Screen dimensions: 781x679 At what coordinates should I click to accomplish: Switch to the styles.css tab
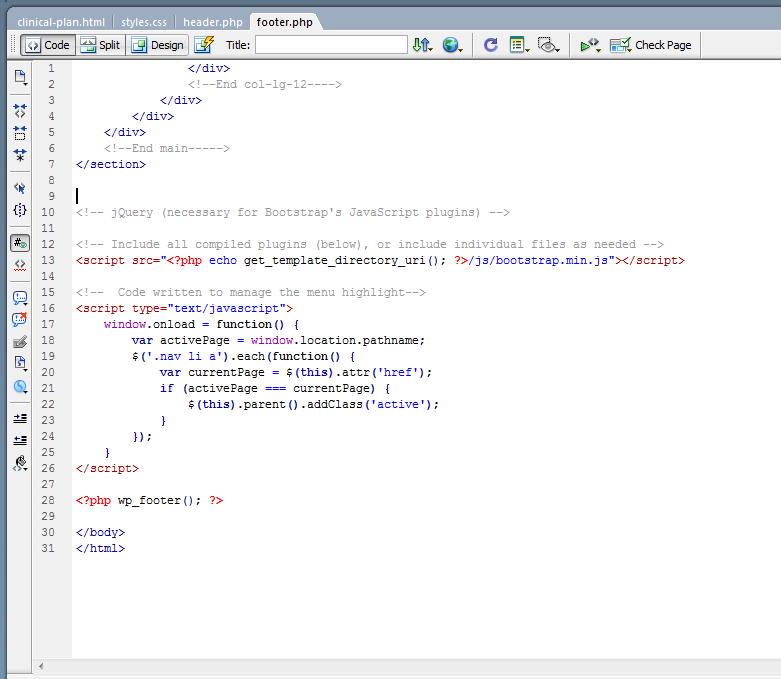pos(144,22)
